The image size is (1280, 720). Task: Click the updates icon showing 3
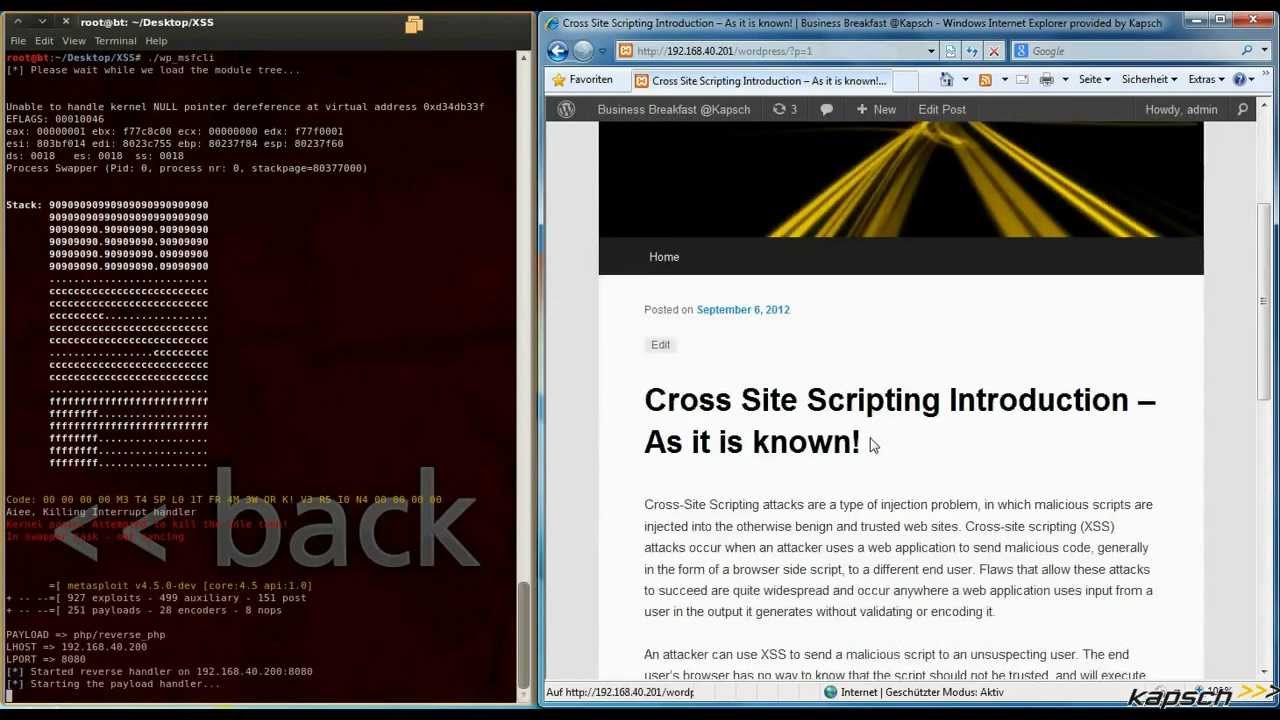[x=785, y=110]
